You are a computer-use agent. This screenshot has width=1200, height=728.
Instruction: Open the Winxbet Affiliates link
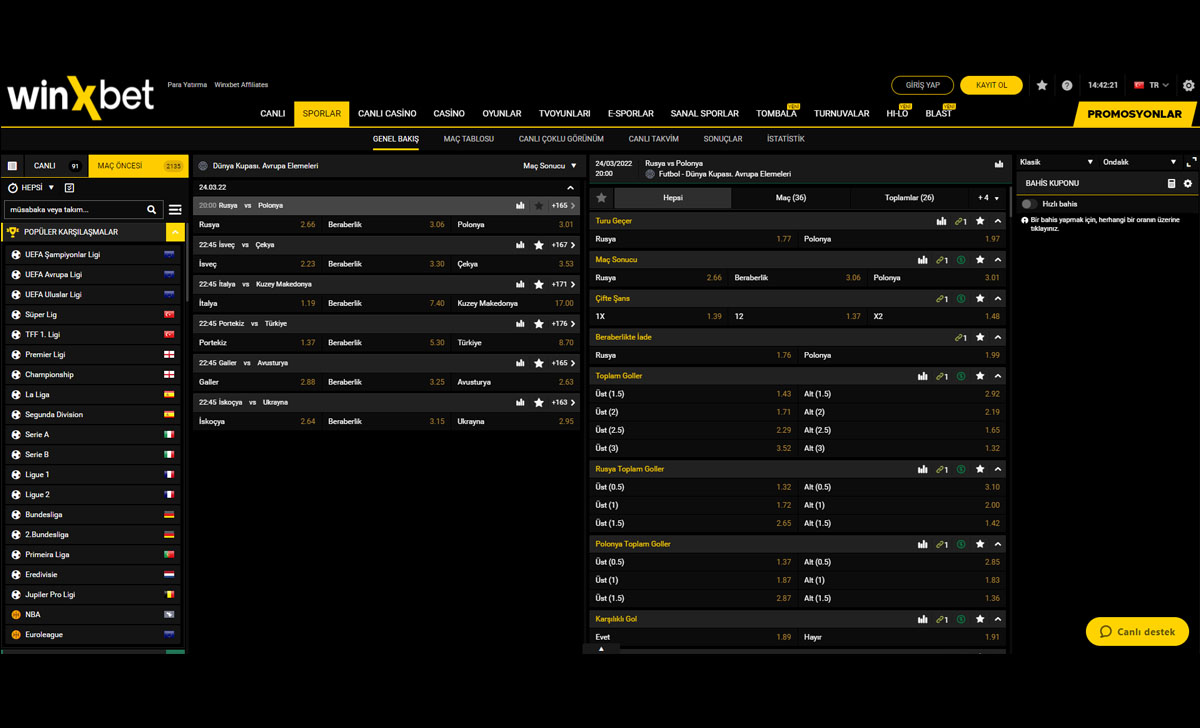point(241,85)
